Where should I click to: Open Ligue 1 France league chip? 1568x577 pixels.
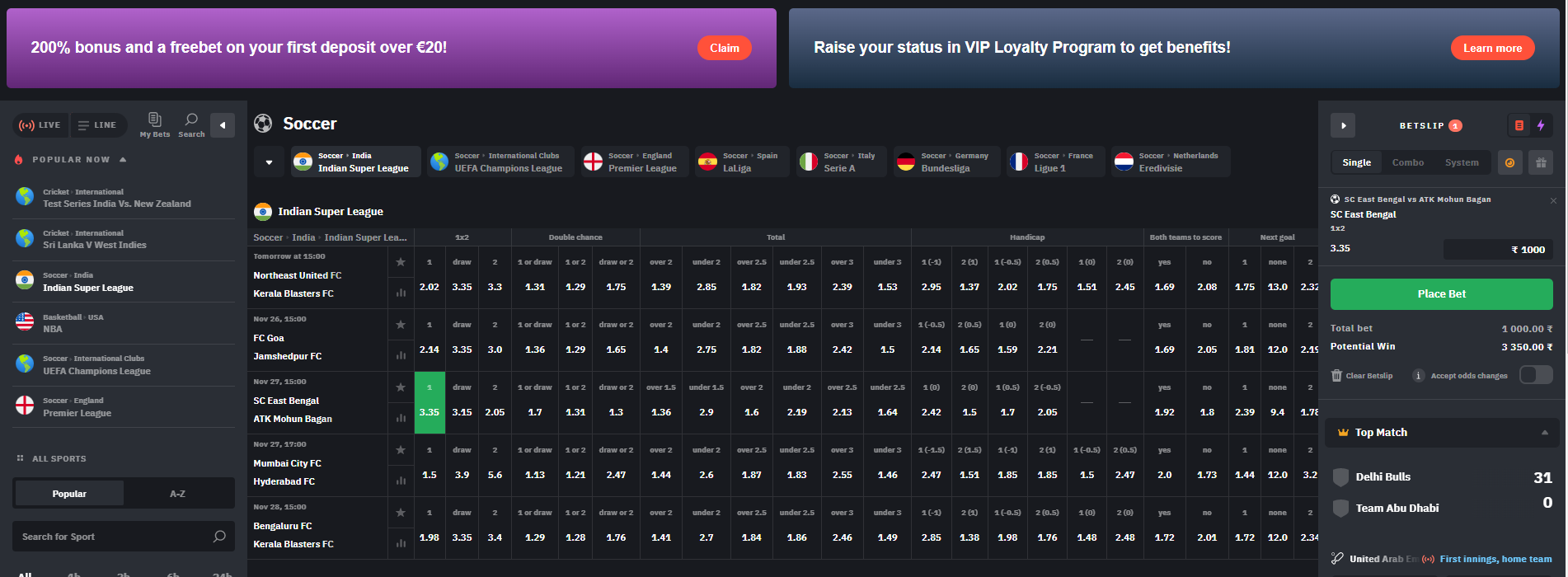pyautogui.click(x=1055, y=162)
